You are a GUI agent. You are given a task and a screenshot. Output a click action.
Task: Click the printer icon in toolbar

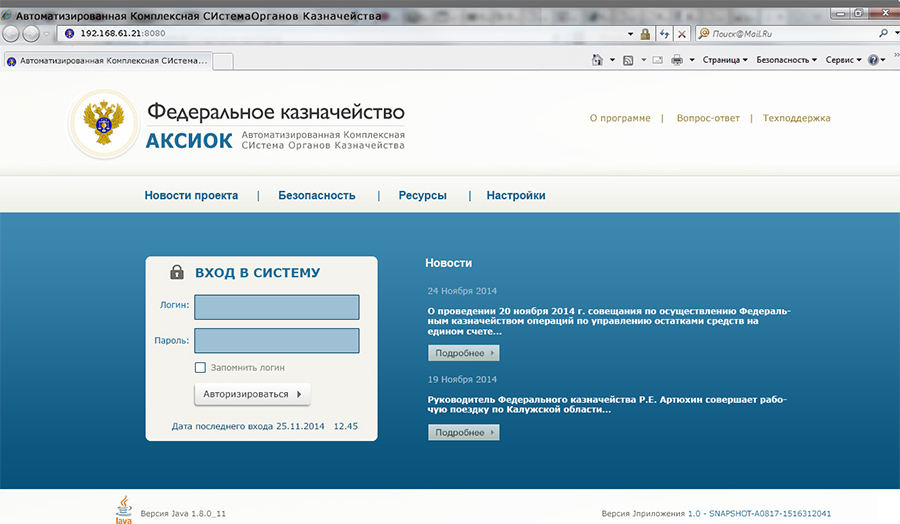click(x=677, y=60)
